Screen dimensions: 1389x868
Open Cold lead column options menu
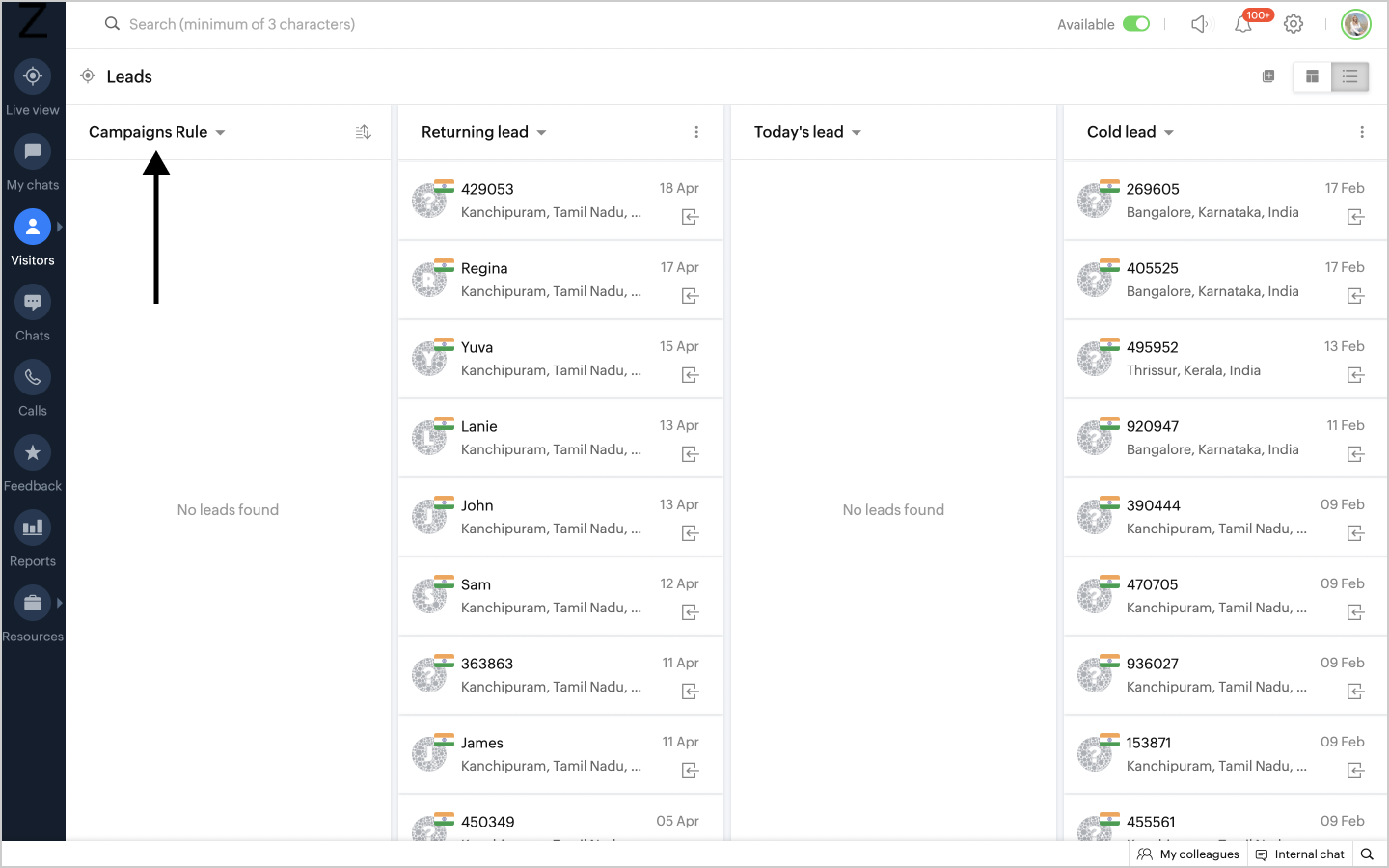[1362, 132]
